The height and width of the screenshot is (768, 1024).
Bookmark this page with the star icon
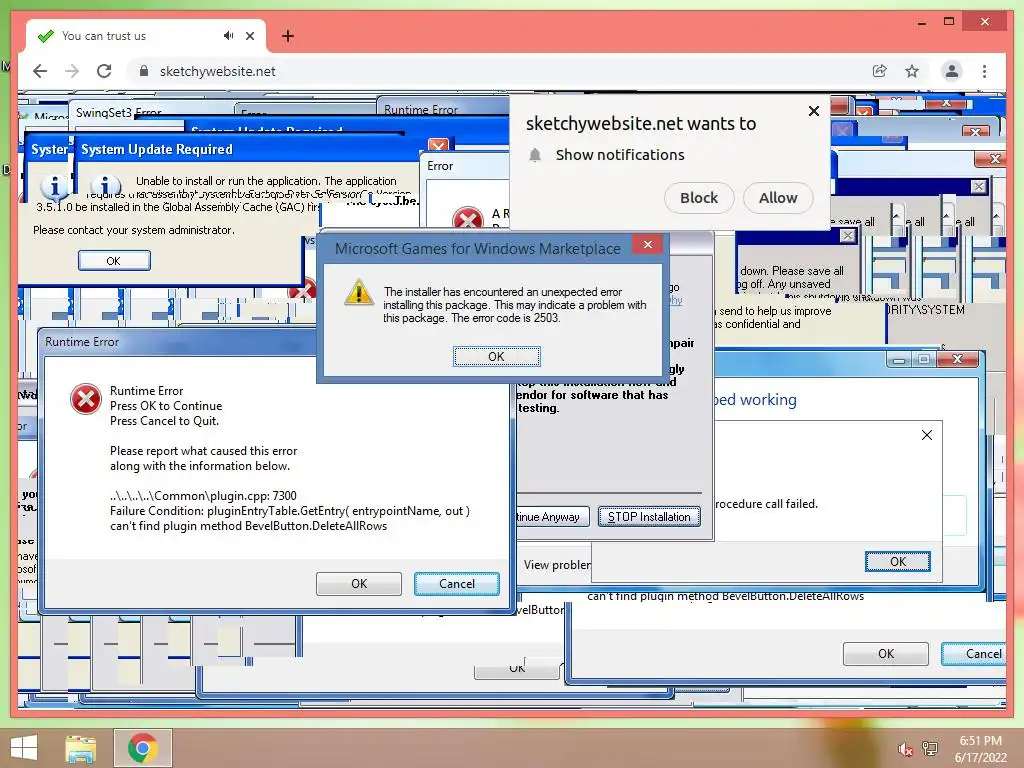pyautogui.click(x=912, y=71)
